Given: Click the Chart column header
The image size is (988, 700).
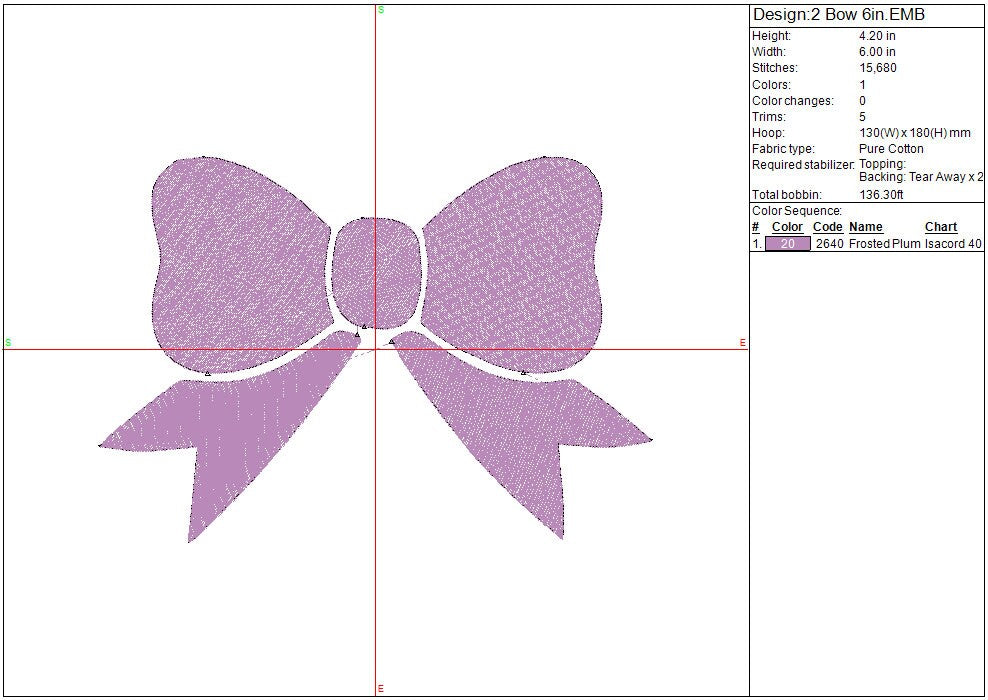Looking at the screenshot, I should click(941, 228).
